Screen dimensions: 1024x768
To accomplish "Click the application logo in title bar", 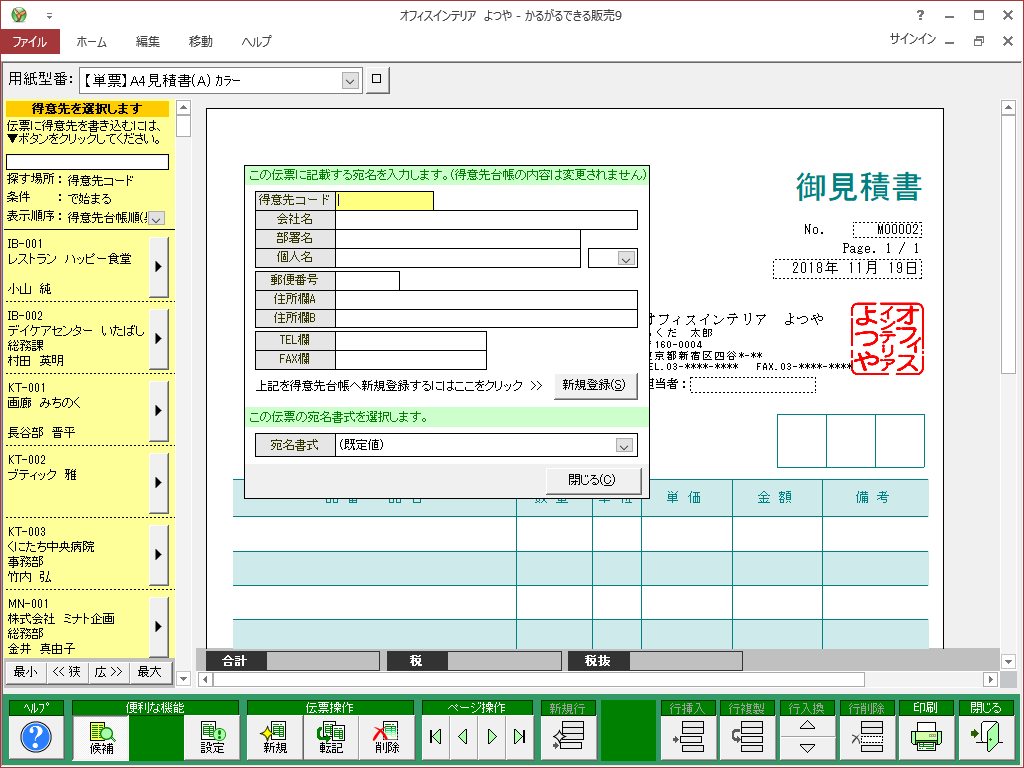I will (x=19, y=14).
